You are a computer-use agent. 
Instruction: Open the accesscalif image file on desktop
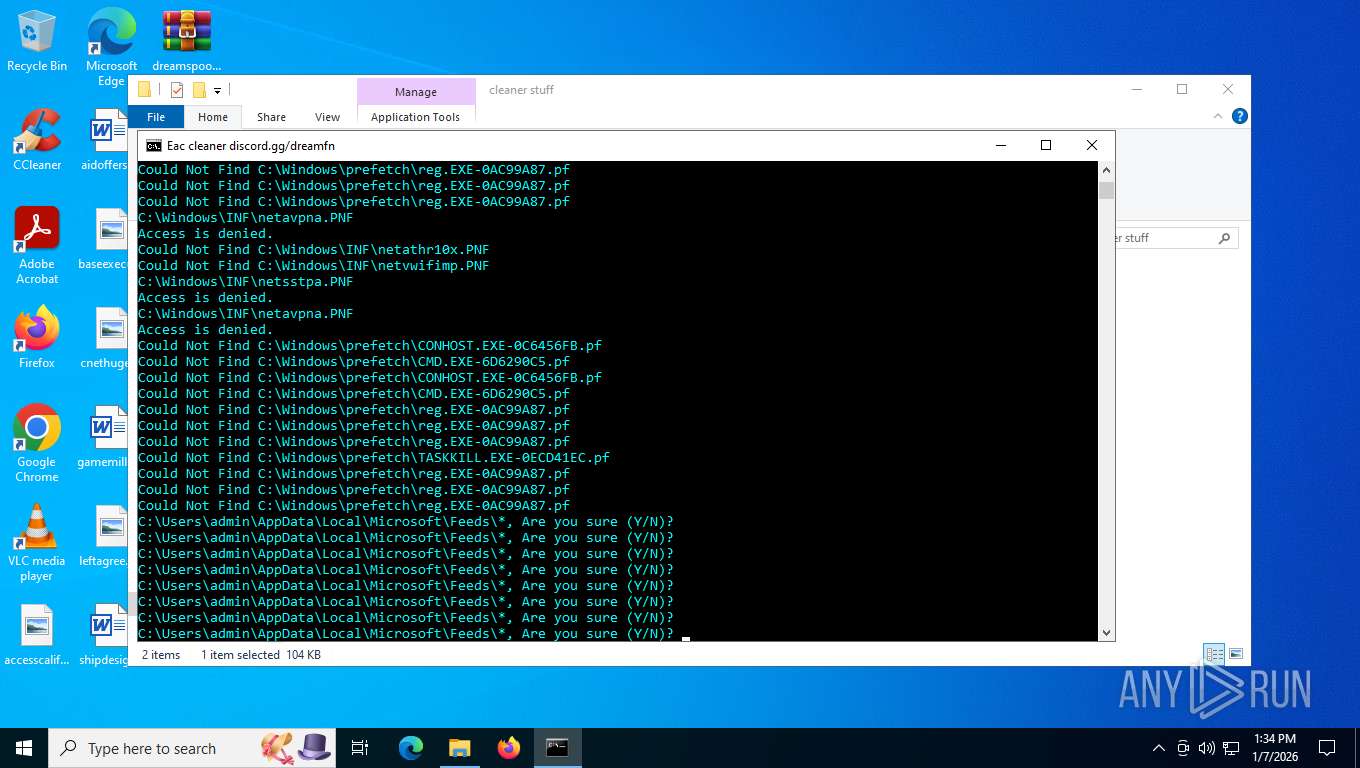click(37, 635)
